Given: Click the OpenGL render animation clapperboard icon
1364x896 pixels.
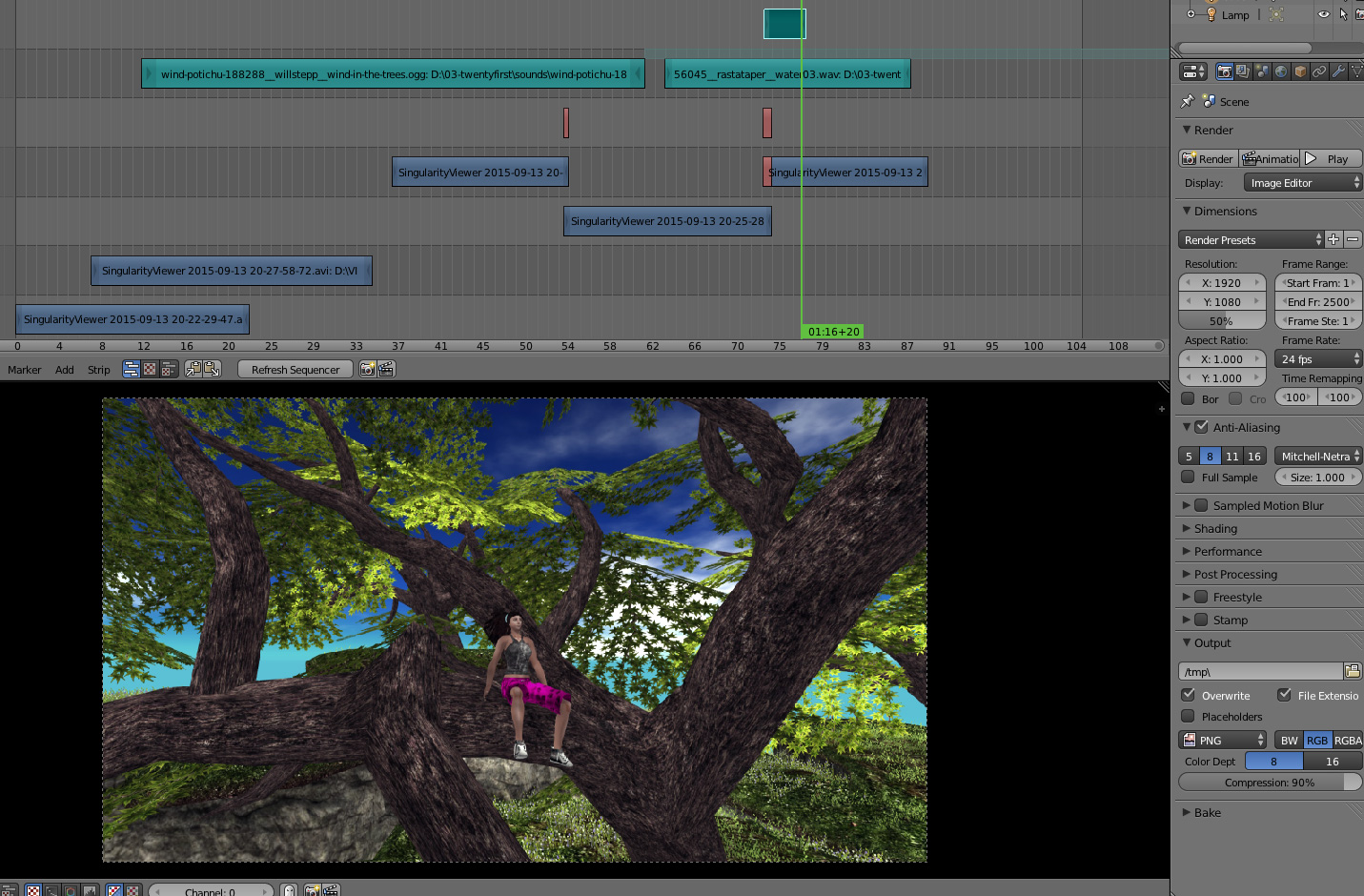Looking at the screenshot, I should (x=386, y=369).
